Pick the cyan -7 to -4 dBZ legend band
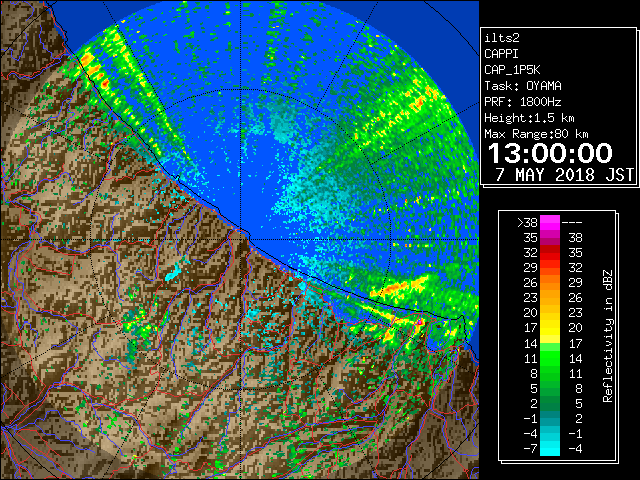The width and height of the screenshot is (640, 480). pyautogui.click(x=550, y=449)
